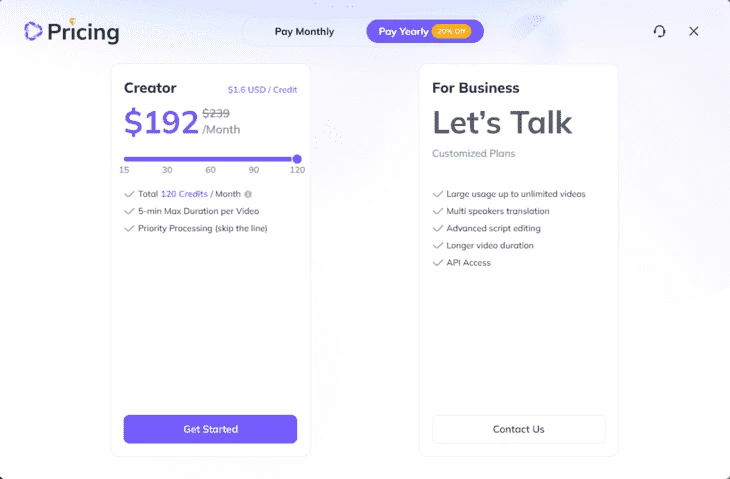The width and height of the screenshot is (730, 479).
Task: Click Get Started for Creator plan
Action: point(210,429)
